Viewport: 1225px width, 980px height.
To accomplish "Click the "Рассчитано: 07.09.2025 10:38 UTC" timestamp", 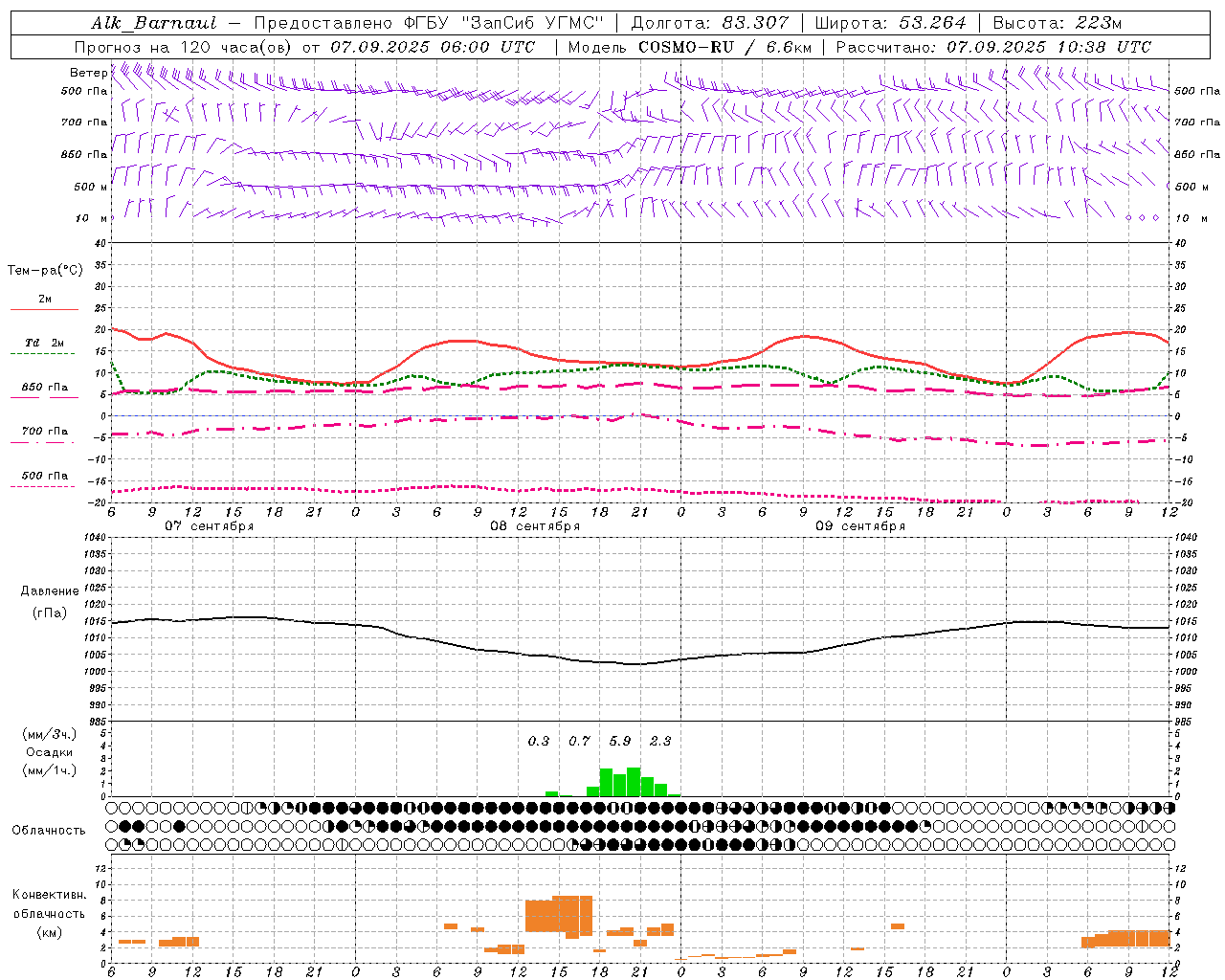I will (993, 47).
